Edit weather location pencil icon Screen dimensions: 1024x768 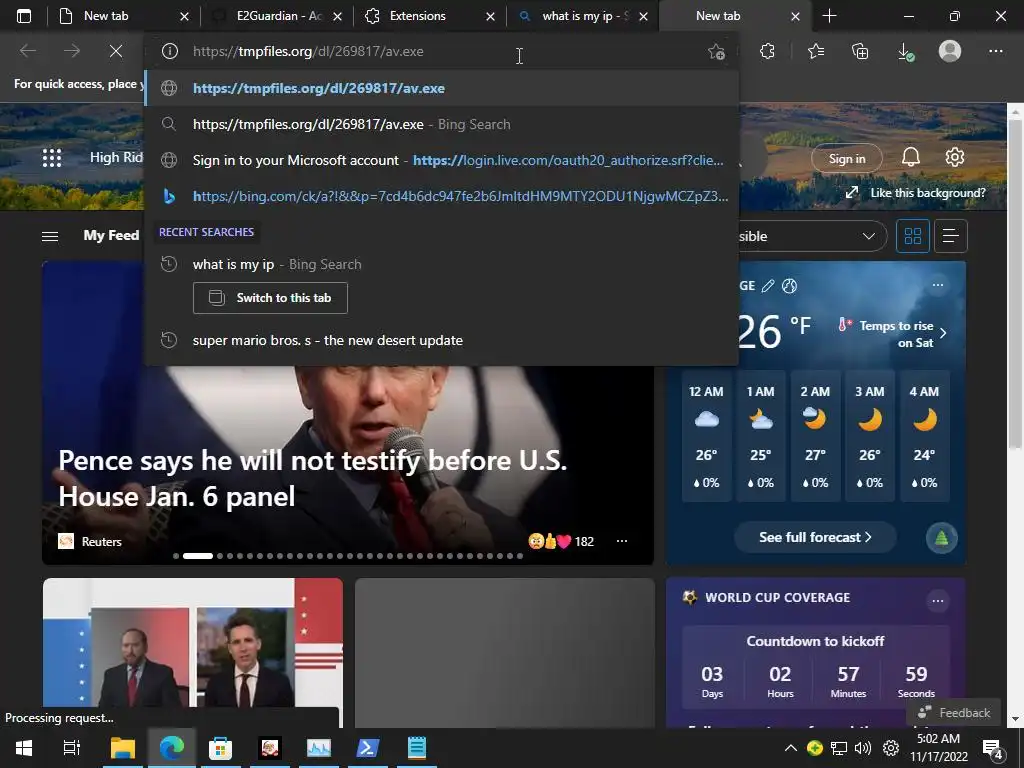768,285
